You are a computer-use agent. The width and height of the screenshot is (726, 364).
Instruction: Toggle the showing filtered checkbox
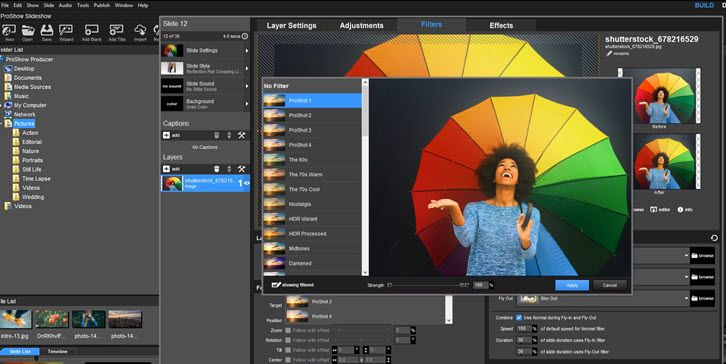point(276,285)
